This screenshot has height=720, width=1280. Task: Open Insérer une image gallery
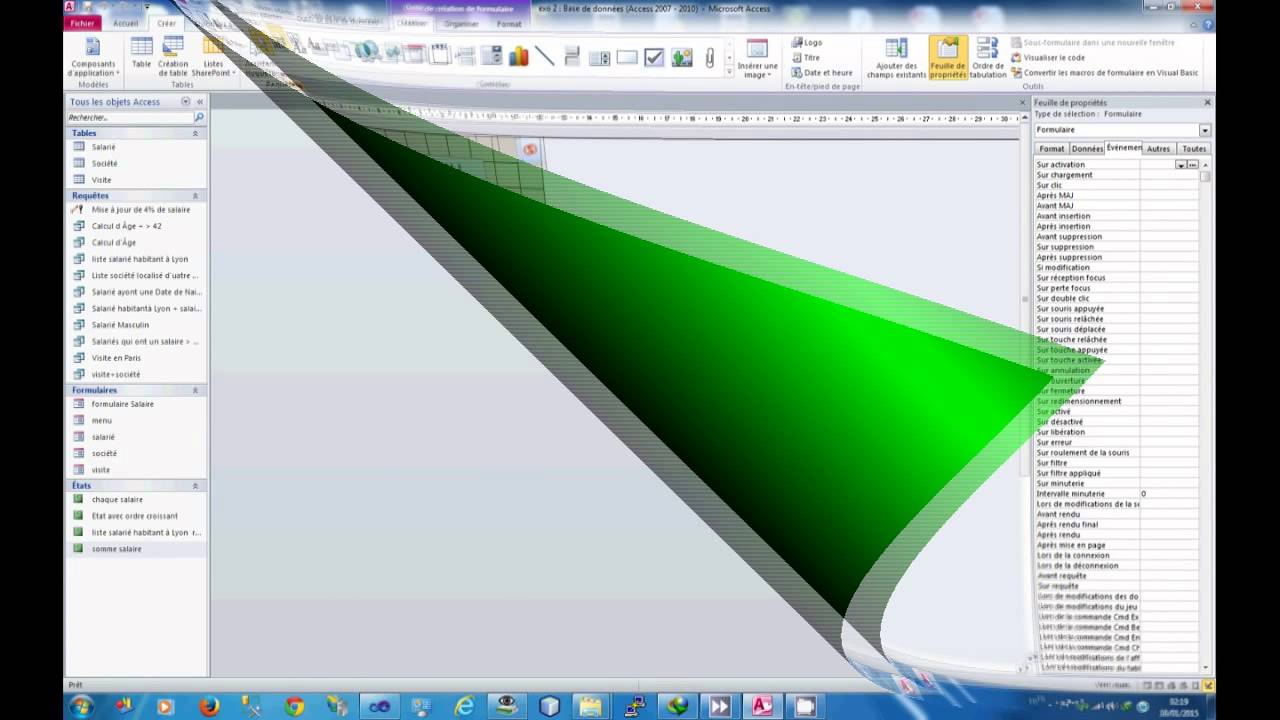click(x=757, y=59)
